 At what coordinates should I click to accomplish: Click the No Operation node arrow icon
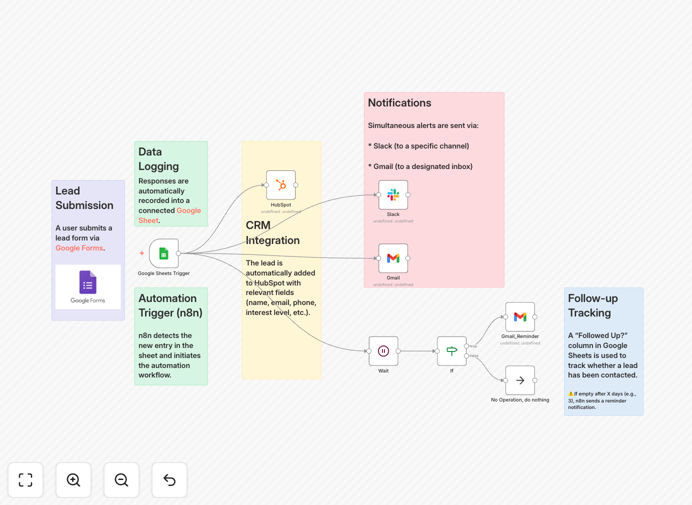(520, 380)
